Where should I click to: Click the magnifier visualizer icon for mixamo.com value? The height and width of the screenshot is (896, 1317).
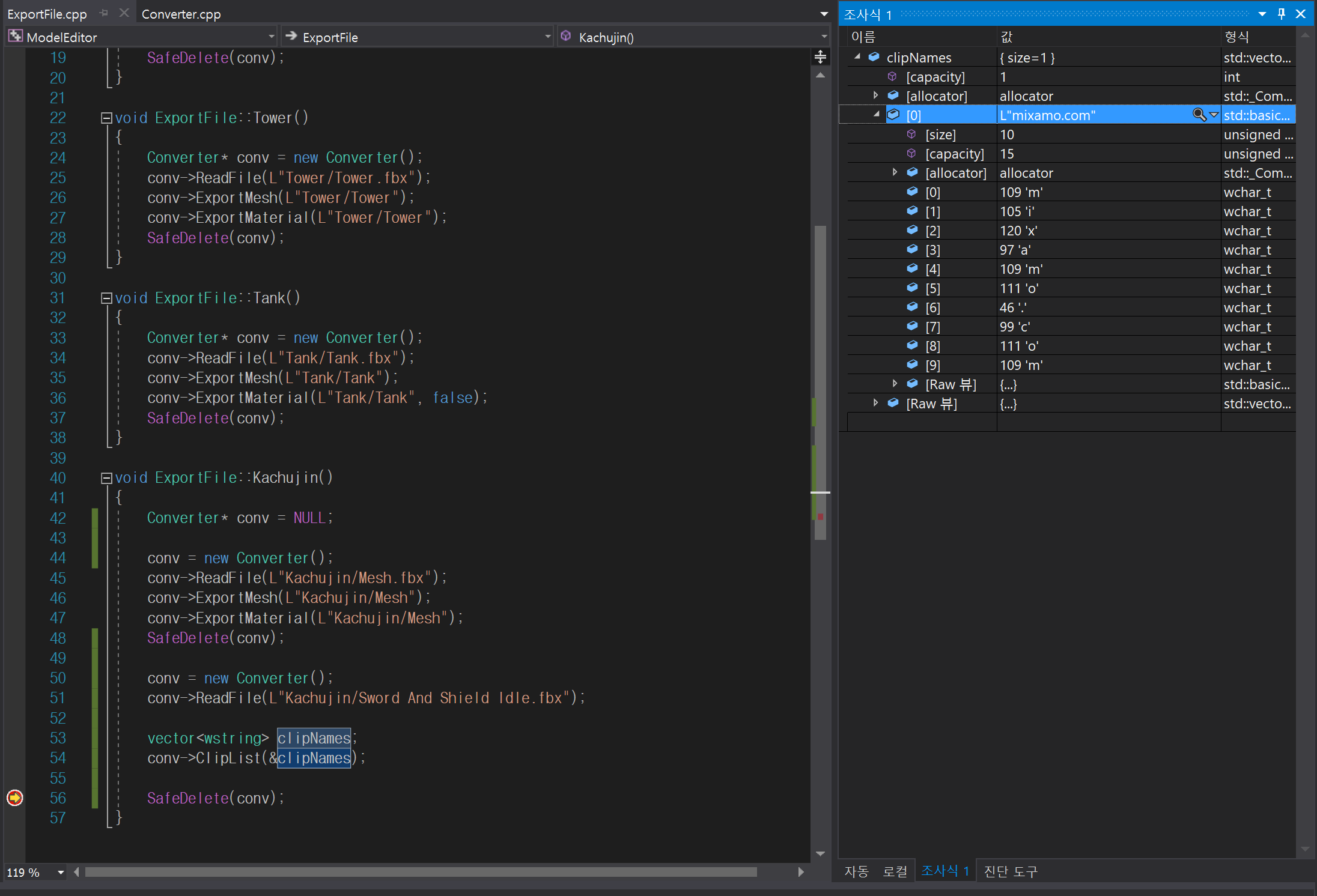(1199, 115)
